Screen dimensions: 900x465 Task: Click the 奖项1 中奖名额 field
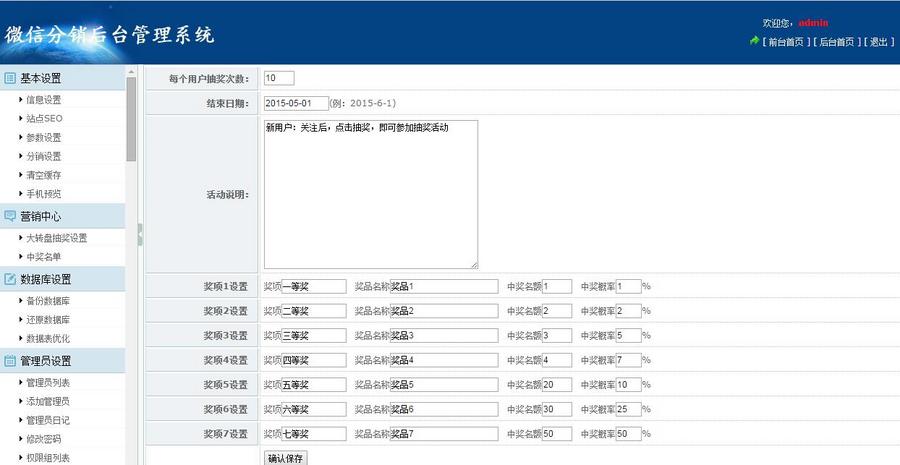tap(557, 286)
